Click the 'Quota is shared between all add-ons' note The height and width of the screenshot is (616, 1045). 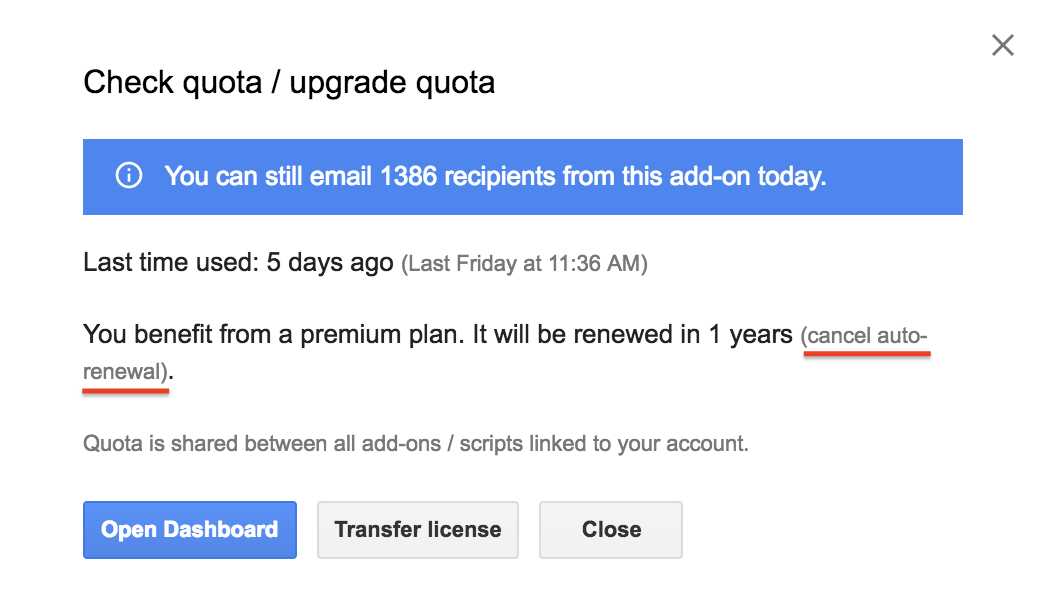coord(262,443)
